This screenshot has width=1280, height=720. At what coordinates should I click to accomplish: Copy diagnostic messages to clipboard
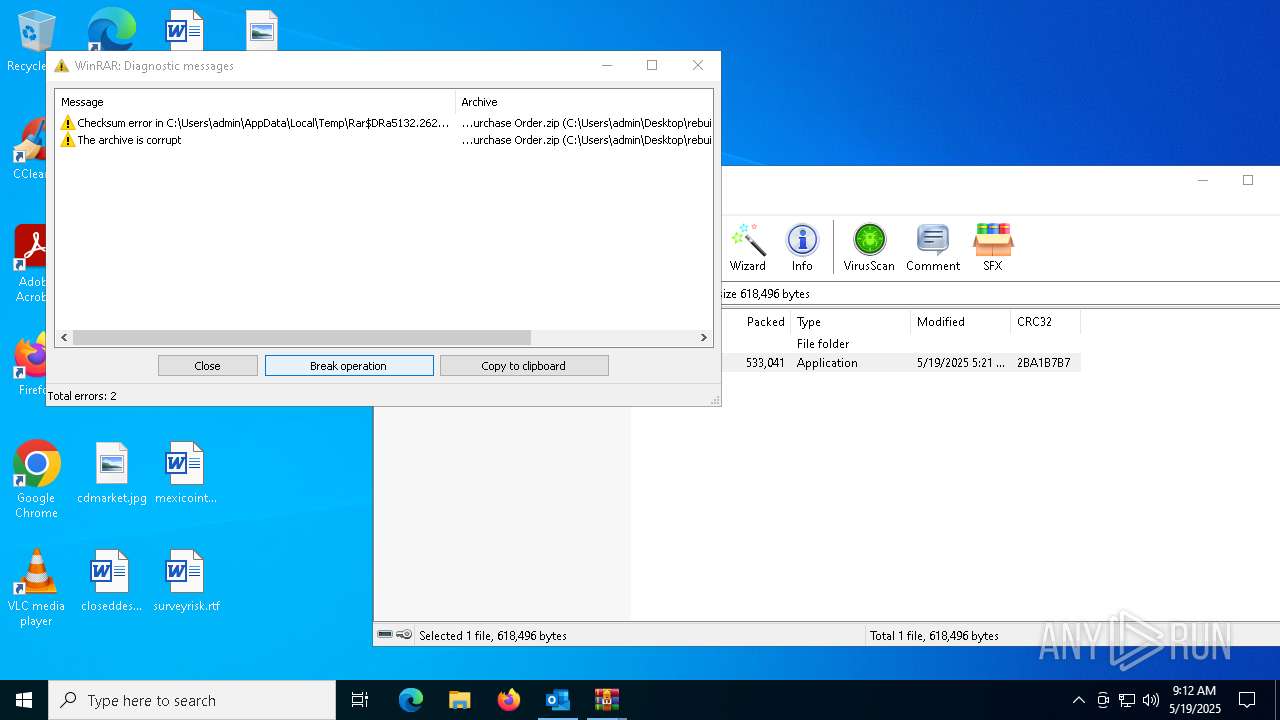[x=524, y=366]
